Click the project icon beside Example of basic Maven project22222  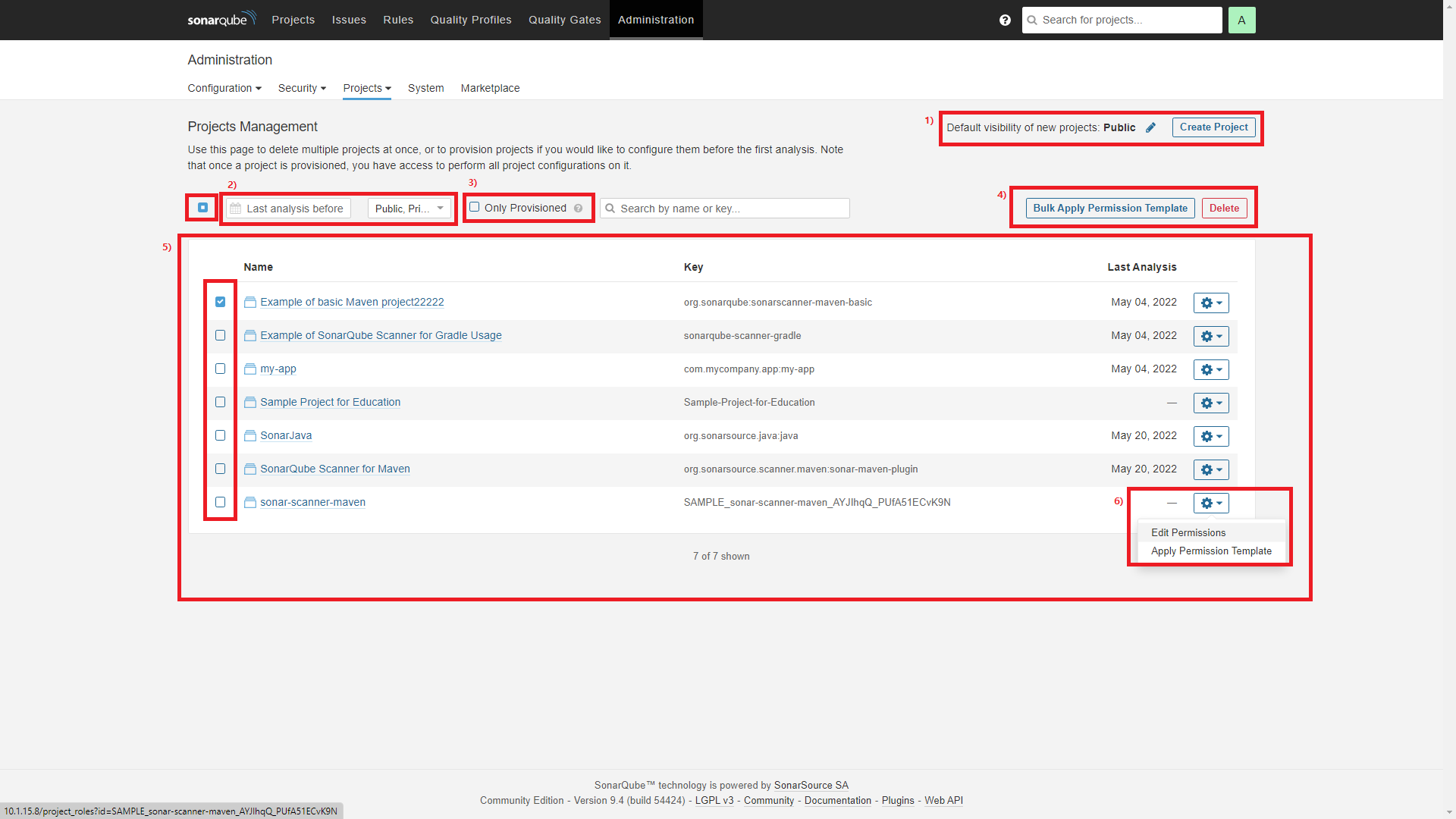[x=250, y=303]
